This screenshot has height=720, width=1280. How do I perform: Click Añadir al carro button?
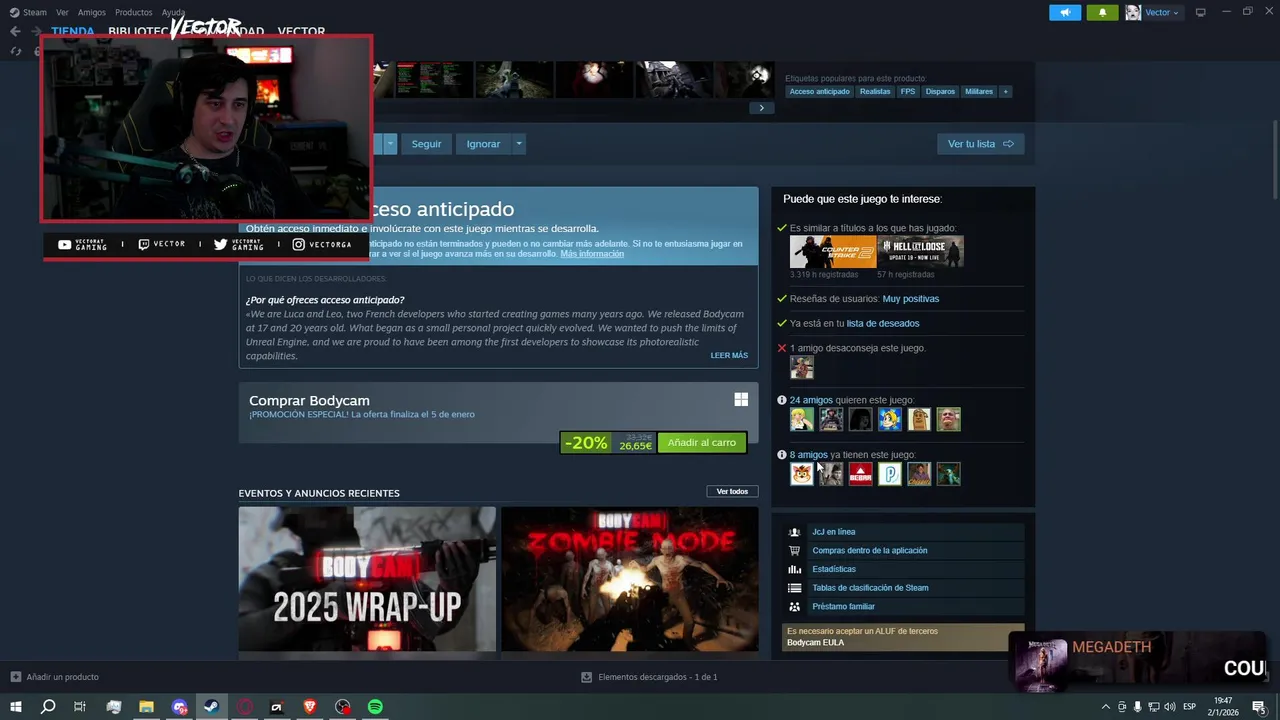point(701,442)
